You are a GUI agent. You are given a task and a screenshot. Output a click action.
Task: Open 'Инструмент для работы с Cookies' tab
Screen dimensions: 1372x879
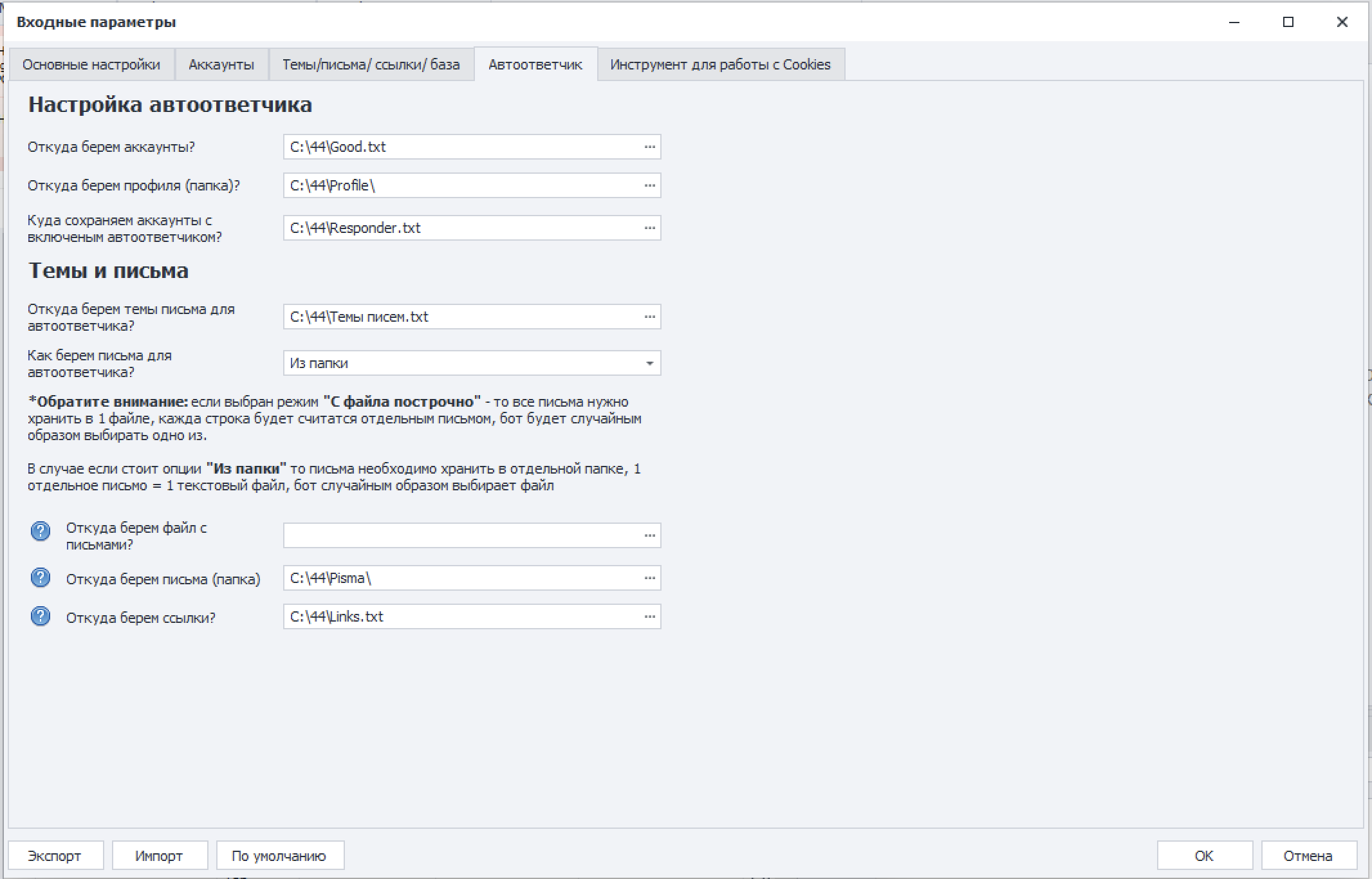(720, 64)
